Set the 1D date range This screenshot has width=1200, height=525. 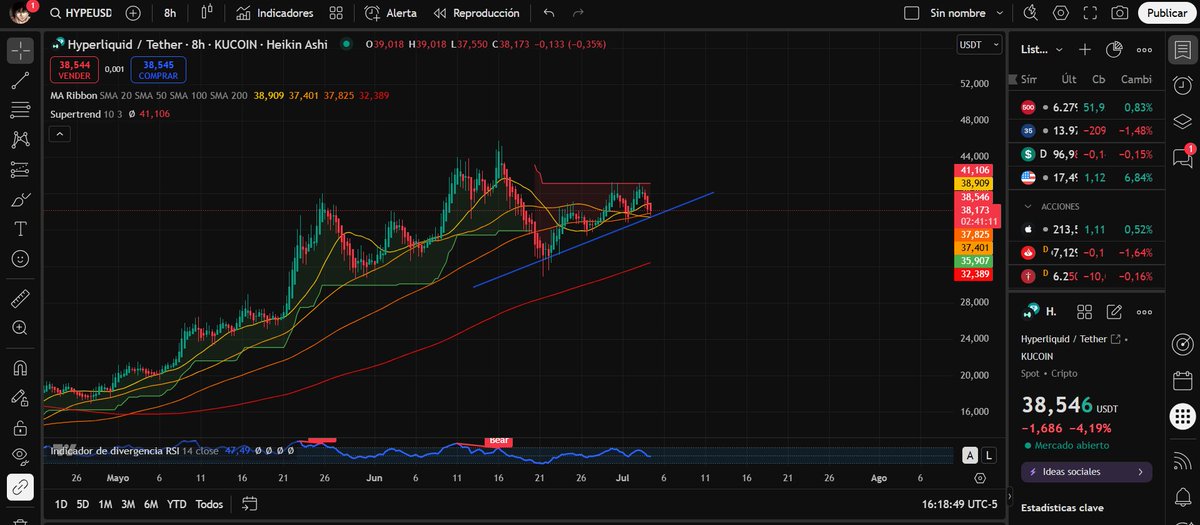61,504
